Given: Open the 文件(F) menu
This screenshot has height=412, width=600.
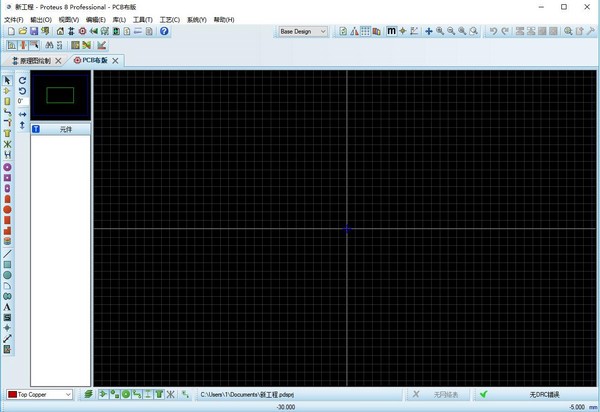Looking at the screenshot, I should coord(13,19).
